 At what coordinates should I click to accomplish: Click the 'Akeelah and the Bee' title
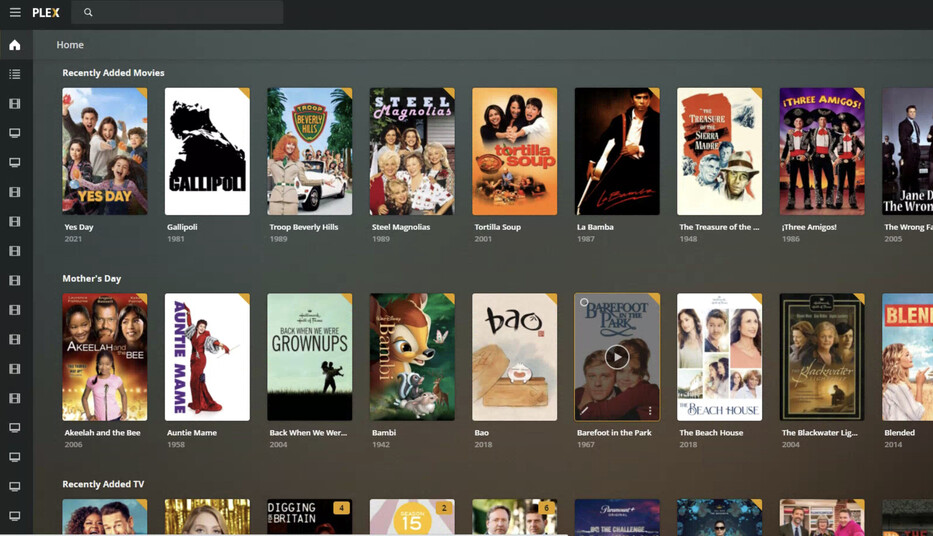click(102, 432)
